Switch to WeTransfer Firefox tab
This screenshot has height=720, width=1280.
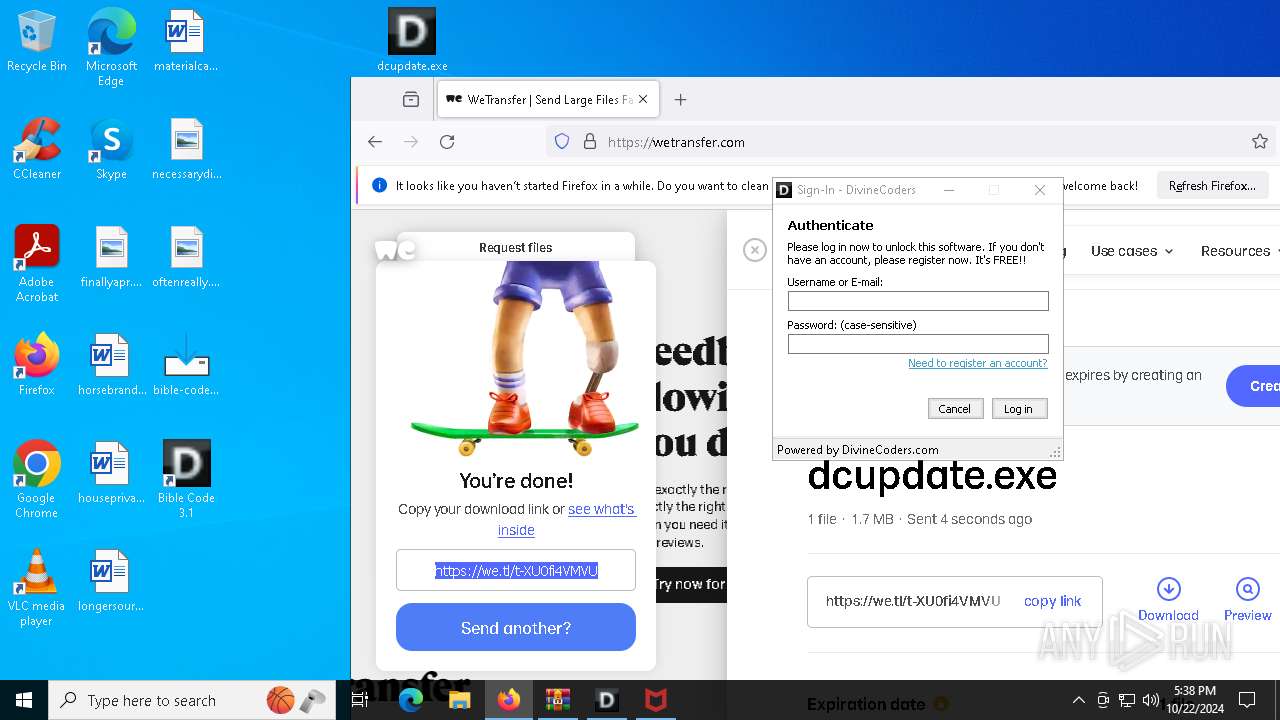[548, 99]
